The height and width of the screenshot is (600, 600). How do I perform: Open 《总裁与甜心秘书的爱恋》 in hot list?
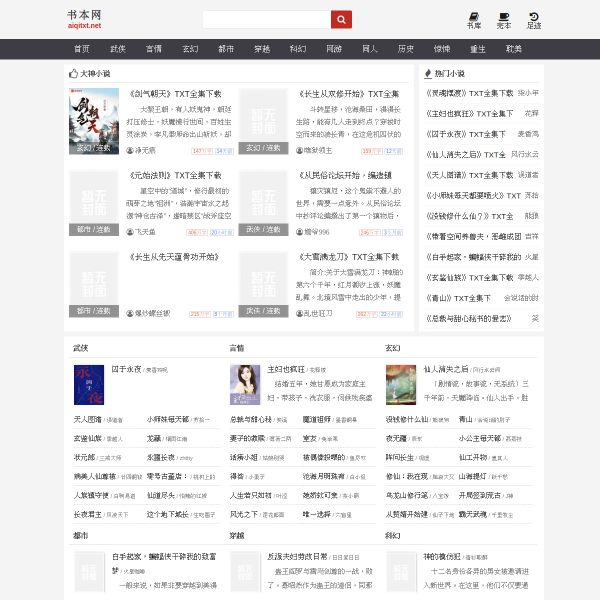click(469, 318)
